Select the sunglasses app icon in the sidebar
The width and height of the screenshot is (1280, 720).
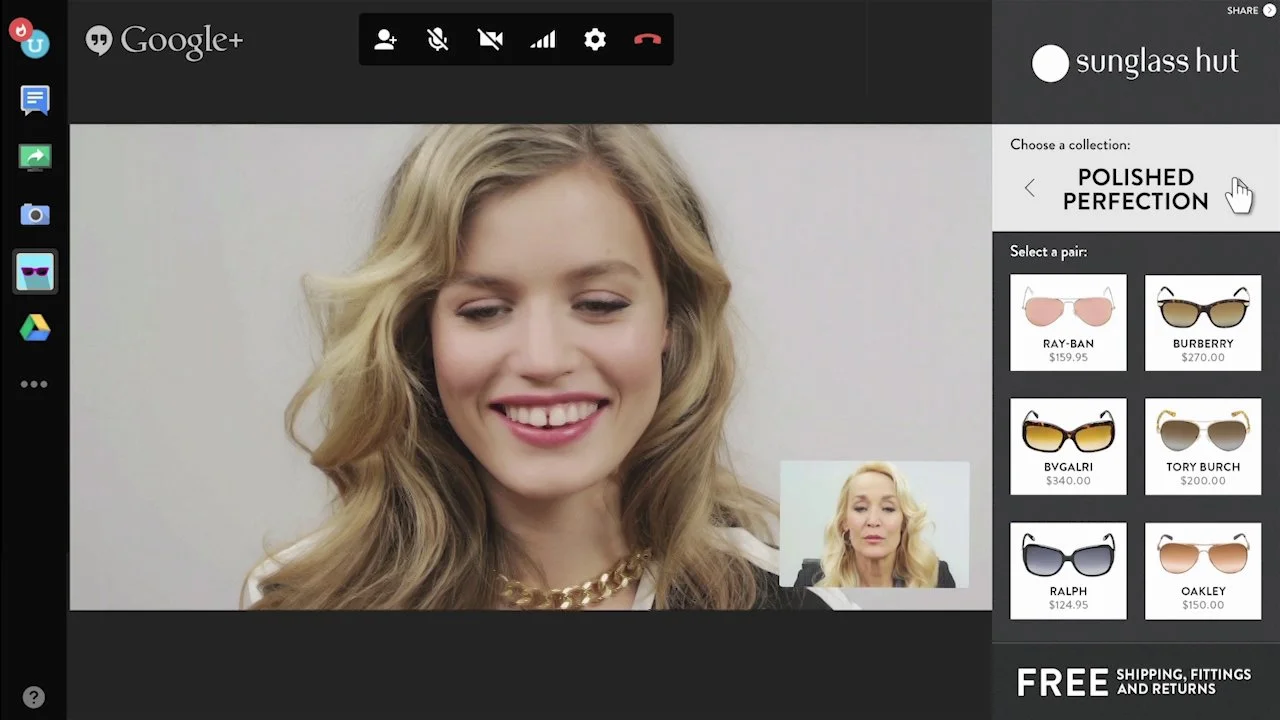pyautogui.click(x=35, y=271)
